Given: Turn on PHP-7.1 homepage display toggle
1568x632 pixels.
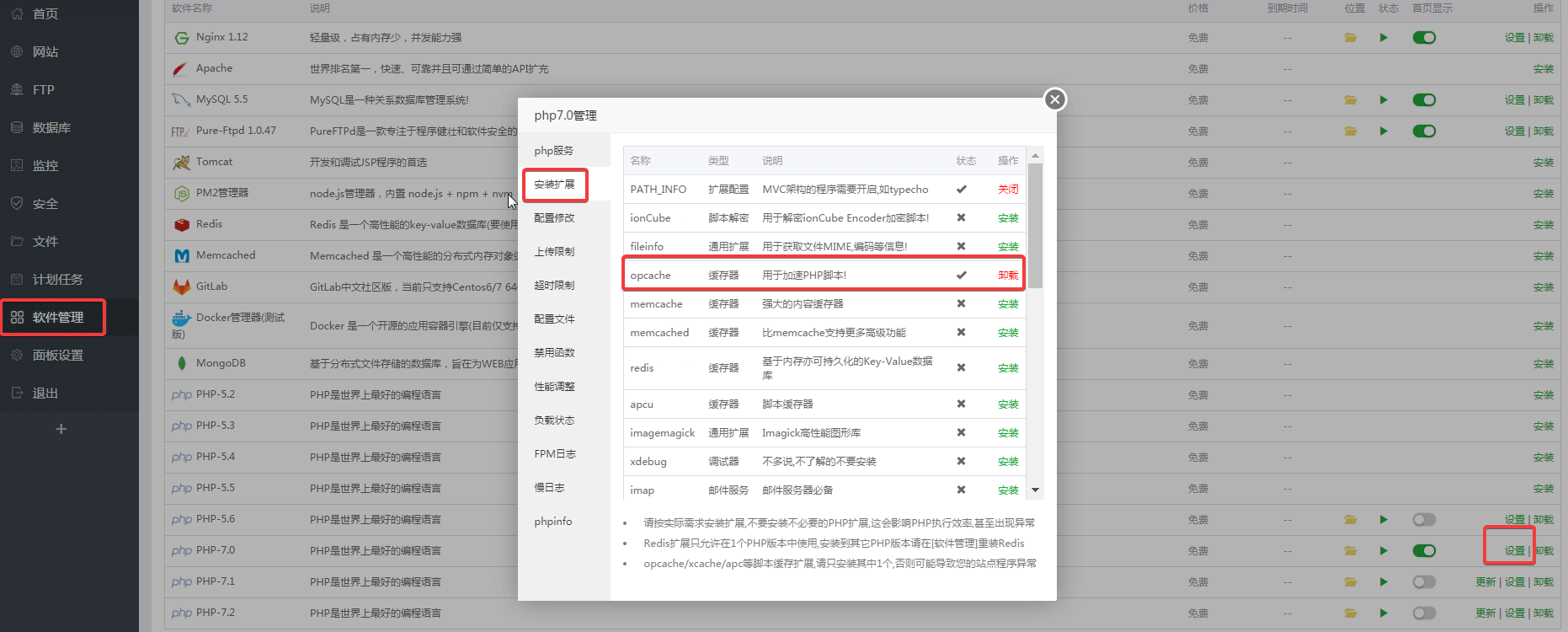Looking at the screenshot, I should pos(1424,582).
